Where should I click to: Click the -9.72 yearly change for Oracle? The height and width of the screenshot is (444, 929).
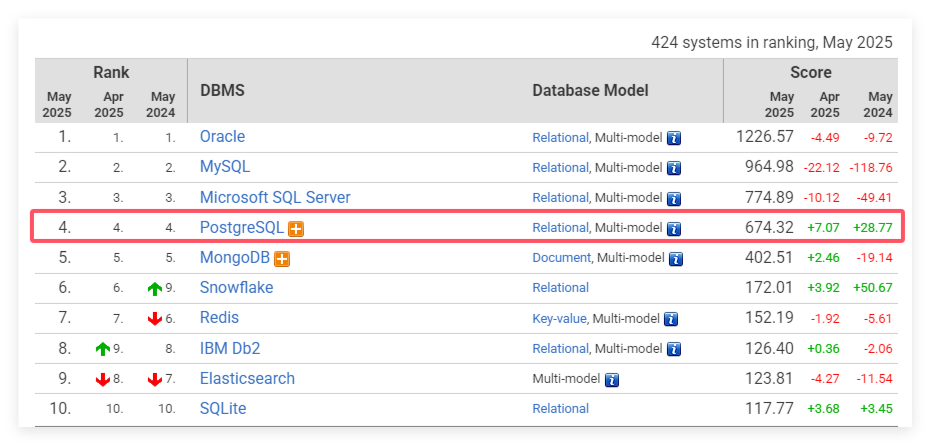[877, 138]
